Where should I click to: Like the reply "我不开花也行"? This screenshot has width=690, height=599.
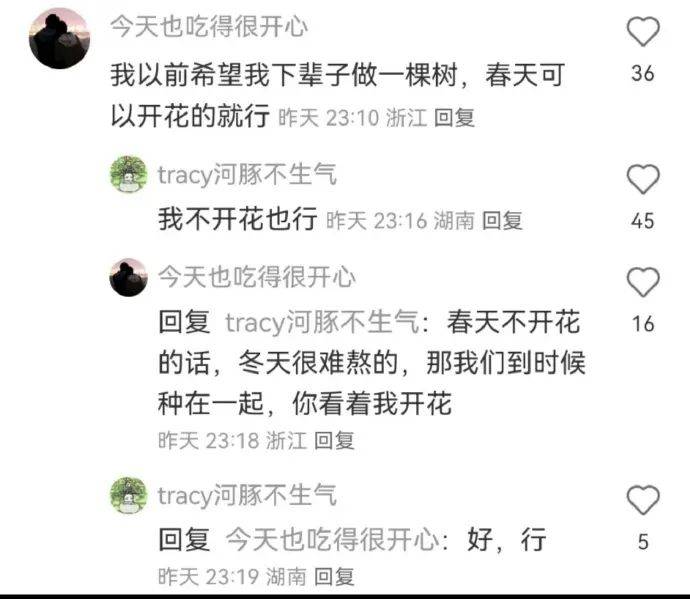coord(643,179)
